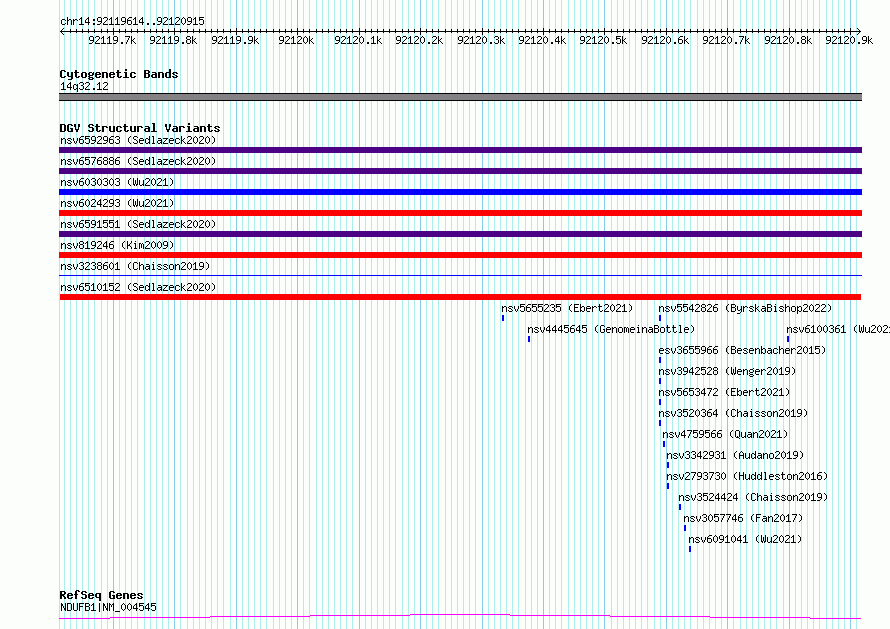Viewport: 890px width, 629px height.
Task: Click the 92120.5k ruler label
Action: (603, 40)
